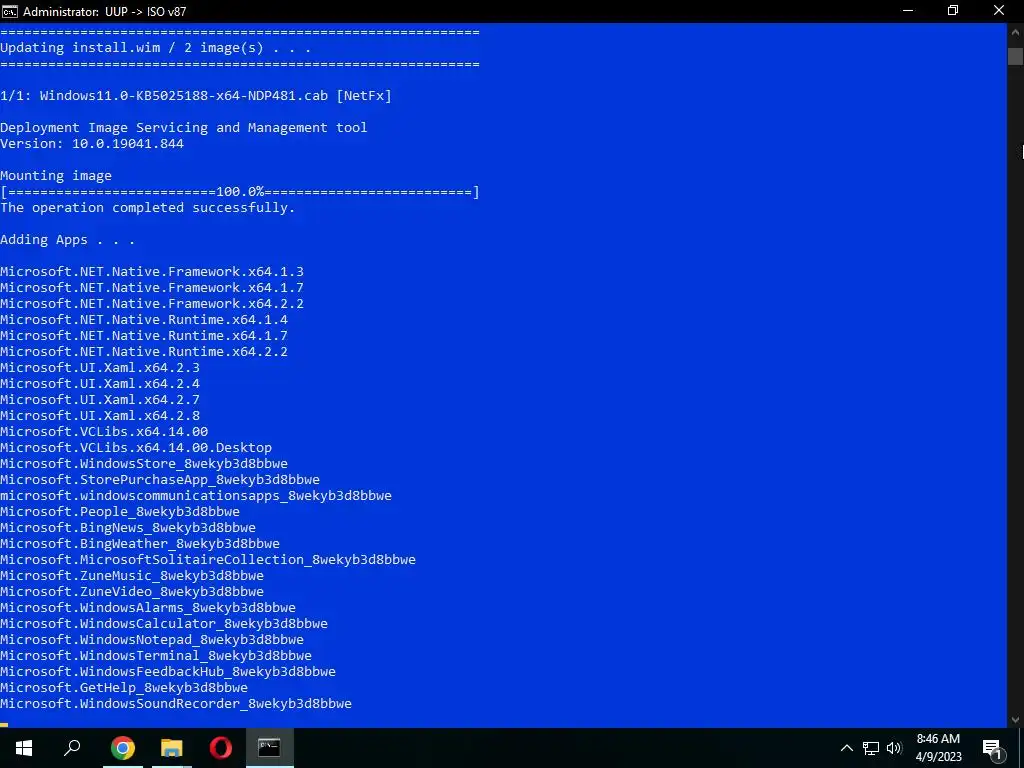Click Microsoft.BingNews_8wekyb3d8bbwe line
The image size is (1024, 768).
(128, 528)
